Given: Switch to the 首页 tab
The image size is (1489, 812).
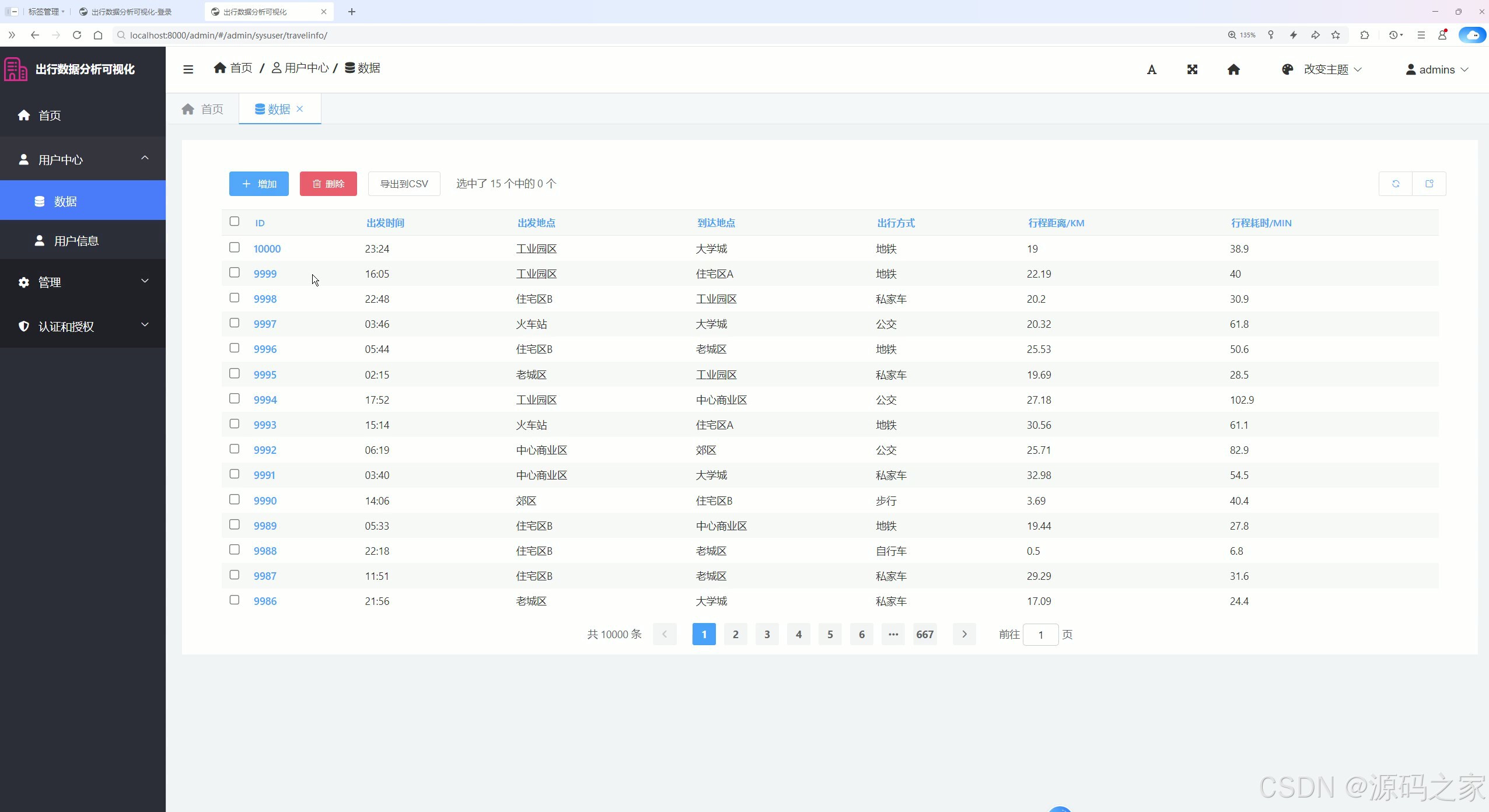Looking at the screenshot, I should coord(203,109).
